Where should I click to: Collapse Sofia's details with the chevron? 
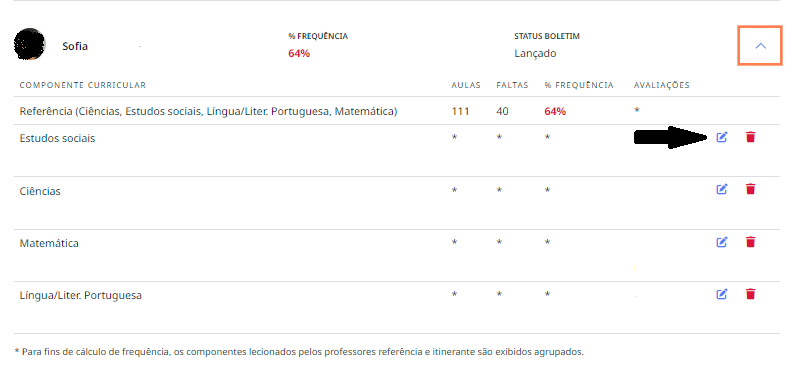[760, 45]
